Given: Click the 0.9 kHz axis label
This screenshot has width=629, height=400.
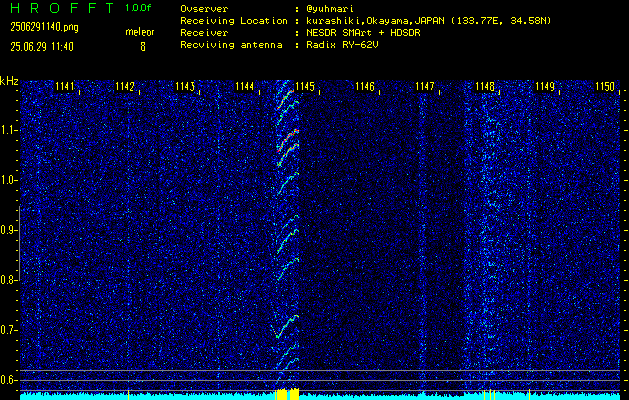Looking at the screenshot, I should [x=7, y=230].
